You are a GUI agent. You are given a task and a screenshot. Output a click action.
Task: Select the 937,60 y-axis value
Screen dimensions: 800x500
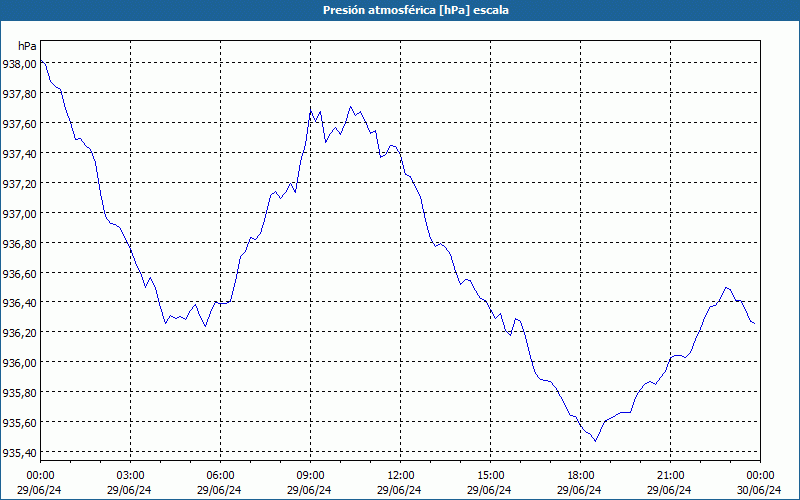pyautogui.click(x=19, y=123)
